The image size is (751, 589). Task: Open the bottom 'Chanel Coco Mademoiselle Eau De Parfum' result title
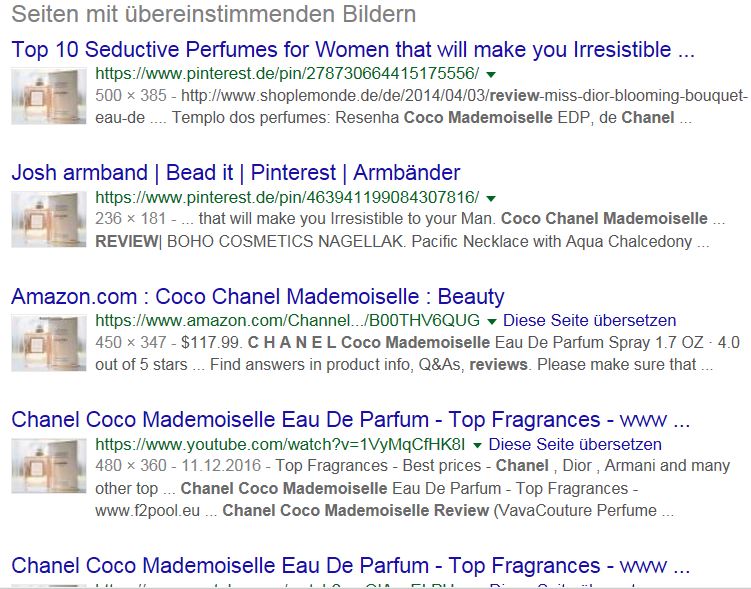pos(351,566)
